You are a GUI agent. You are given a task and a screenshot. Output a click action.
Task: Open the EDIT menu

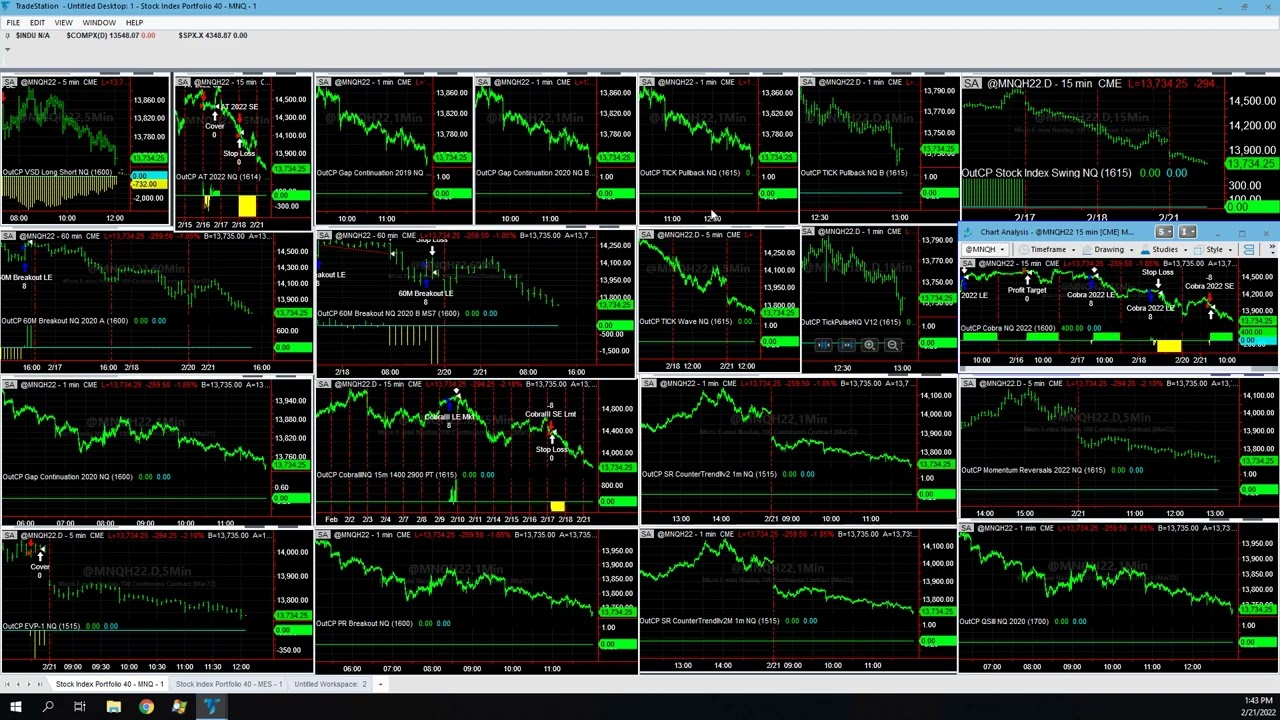pyautogui.click(x=37, y=22)
